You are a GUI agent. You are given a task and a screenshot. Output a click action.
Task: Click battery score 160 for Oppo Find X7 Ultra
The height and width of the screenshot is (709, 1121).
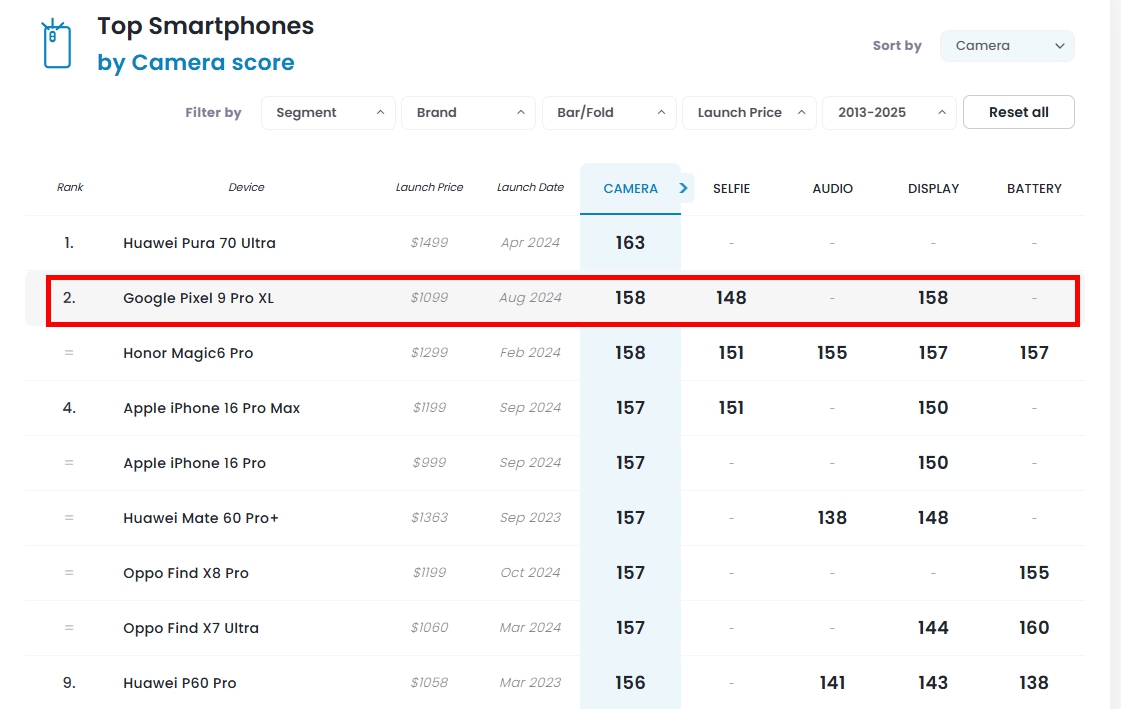point(1034,628)
